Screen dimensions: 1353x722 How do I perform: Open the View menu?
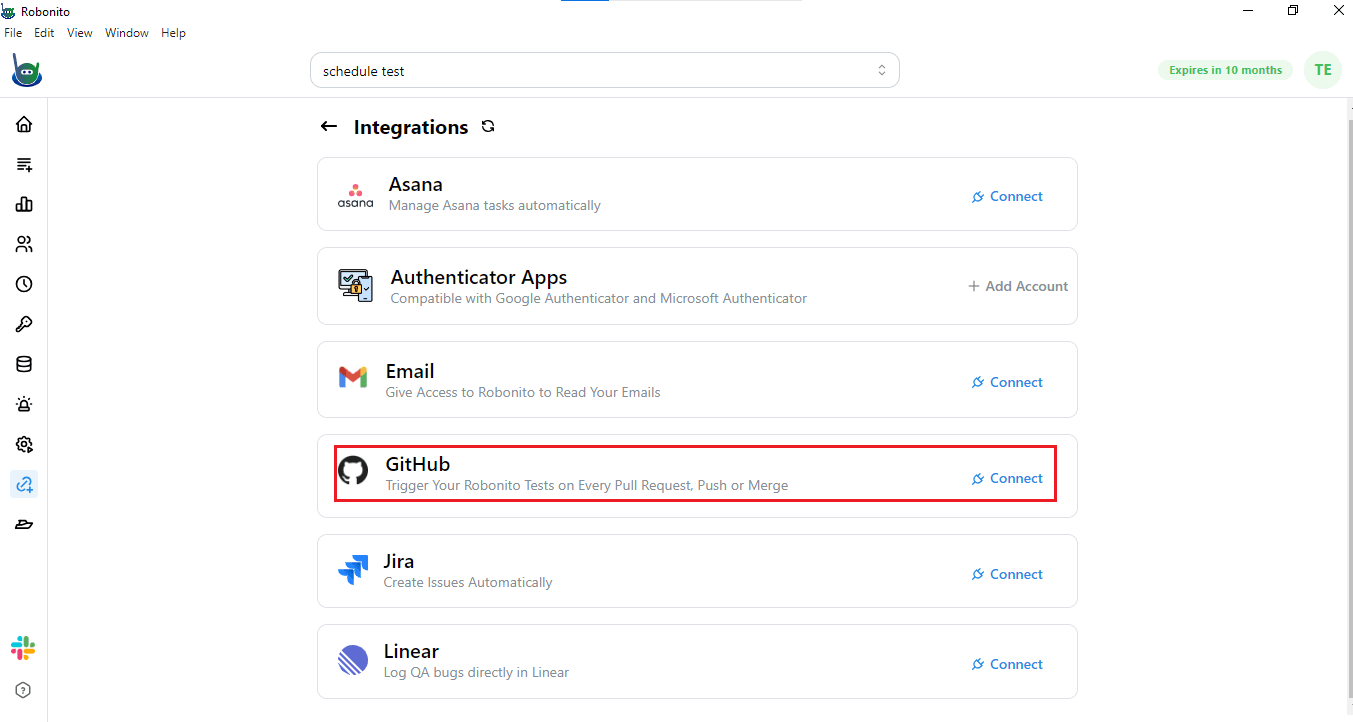click(x=80, y=33)
